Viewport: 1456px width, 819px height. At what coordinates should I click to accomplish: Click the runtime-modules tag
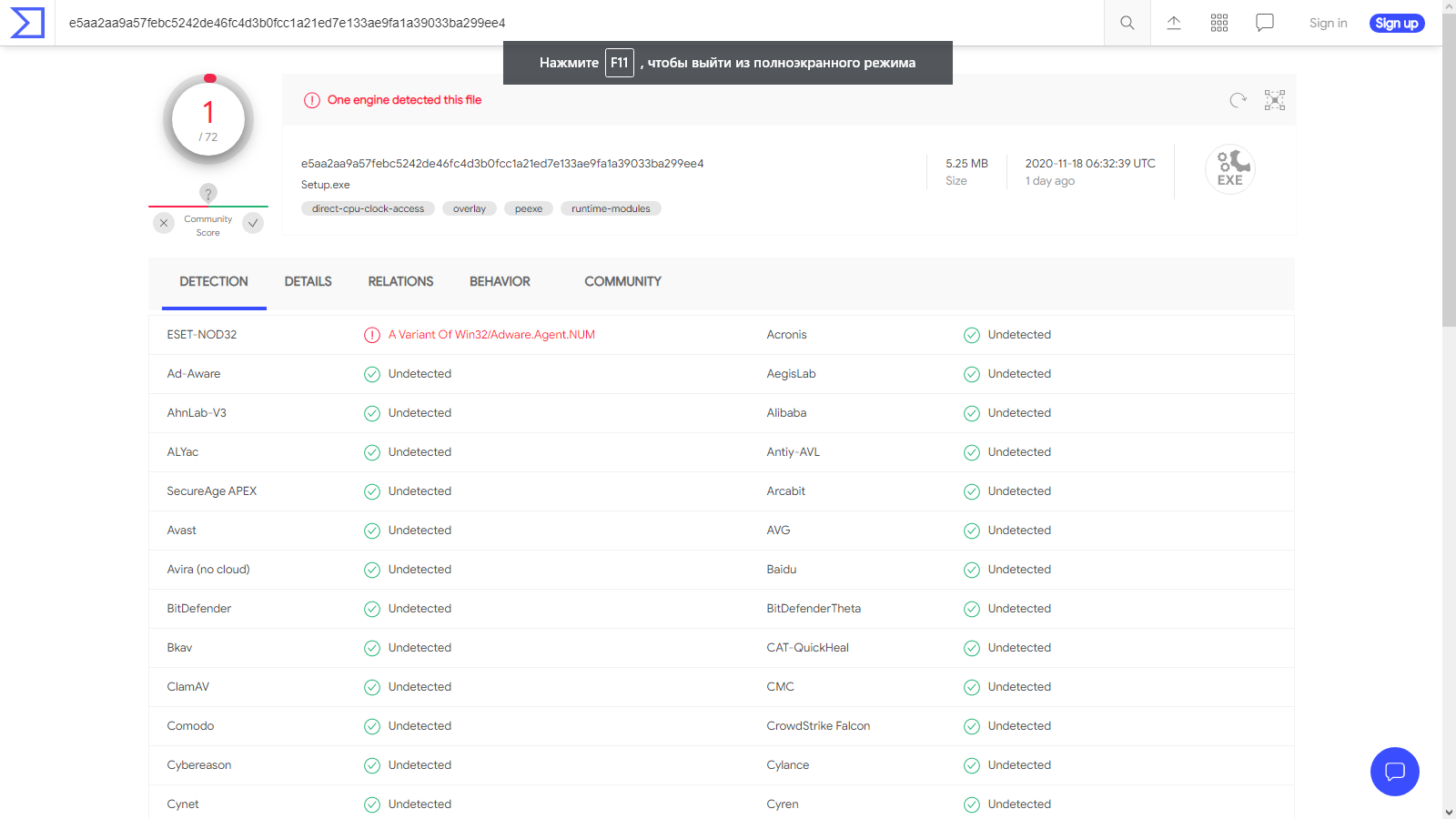pyautogui.click(x=611, y=208)
